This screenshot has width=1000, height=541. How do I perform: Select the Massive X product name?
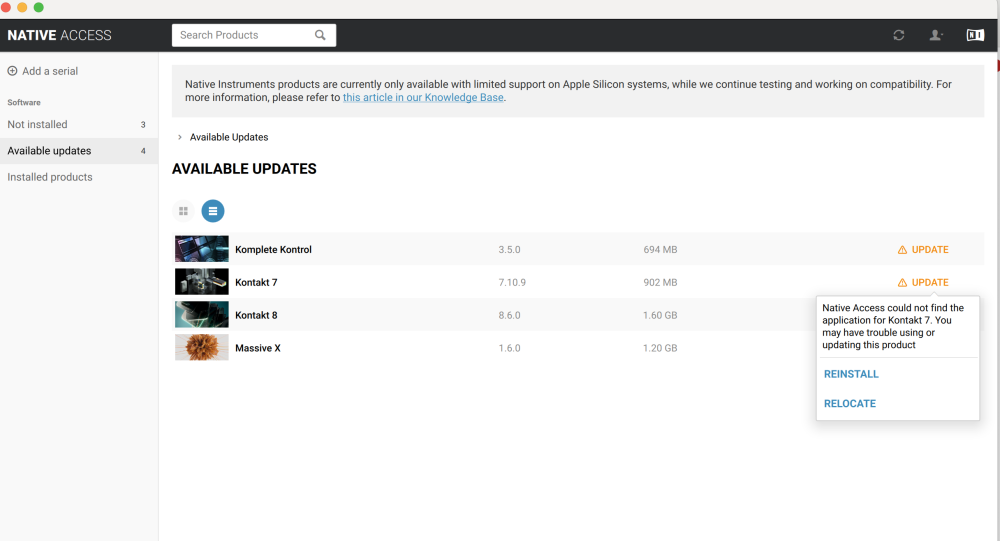coord(258,348)
